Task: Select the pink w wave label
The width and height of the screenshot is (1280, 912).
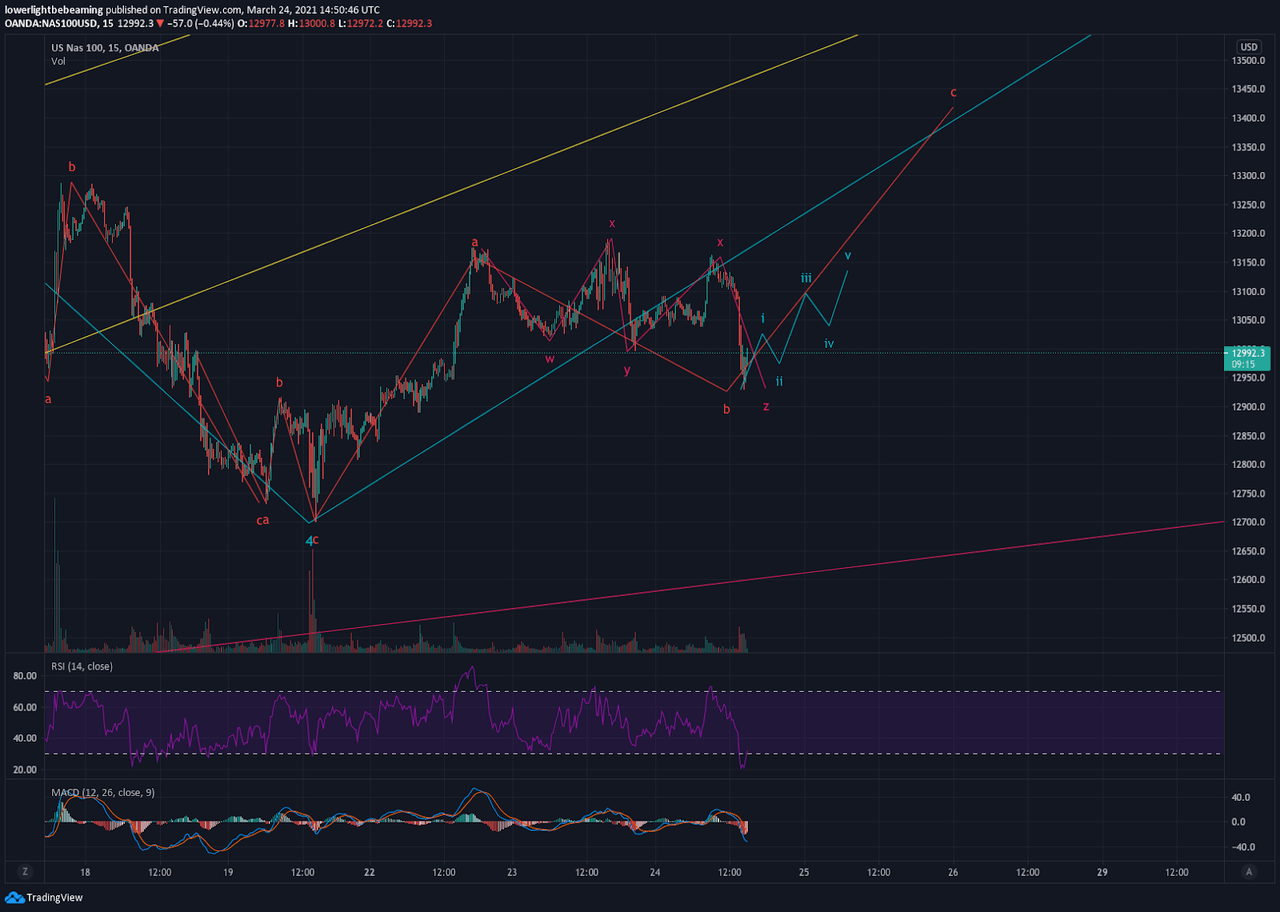Action: [550, 357]
